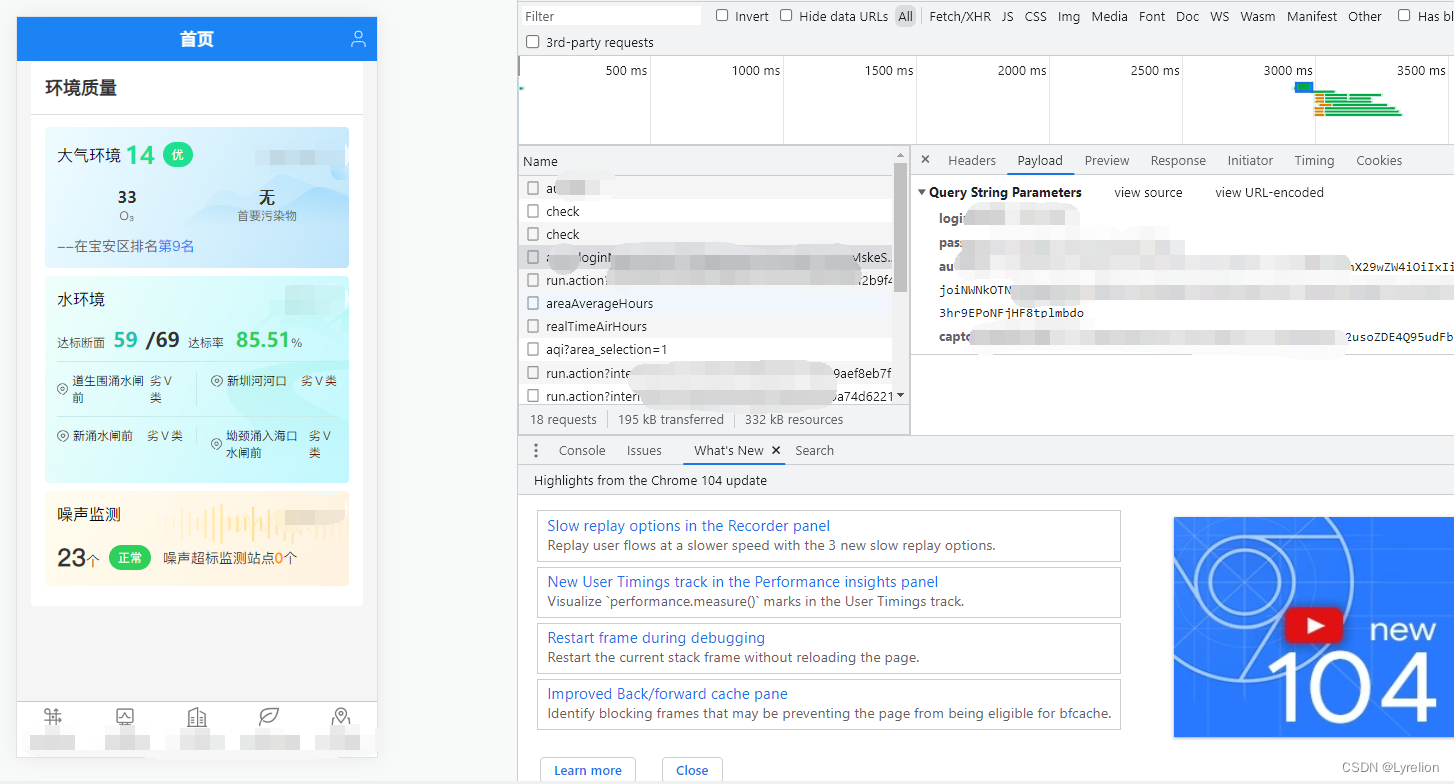
Task: Tap the map pin bottom navigation icon
Action: coord(341,717)
